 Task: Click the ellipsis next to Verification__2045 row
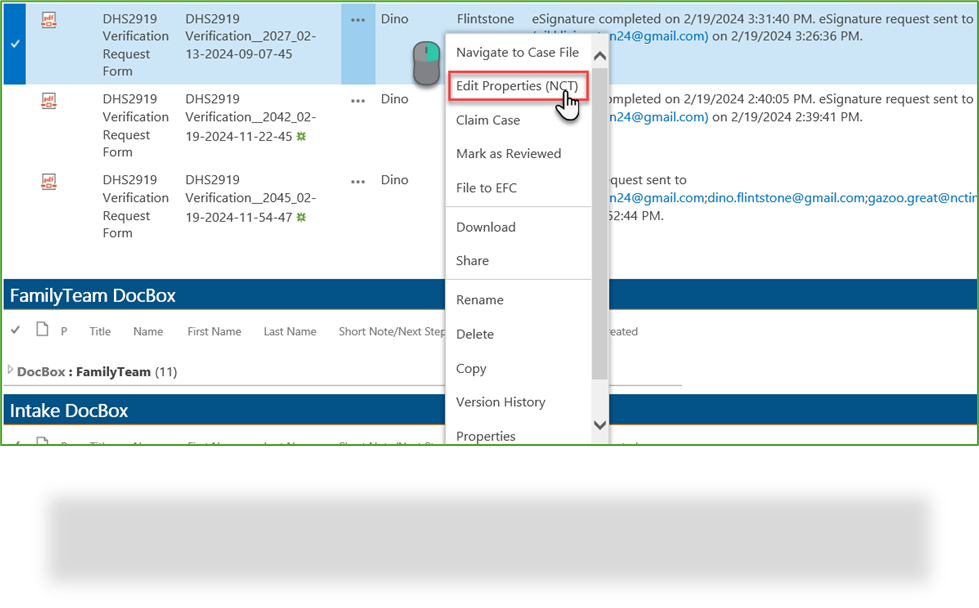tap(357, 179)
